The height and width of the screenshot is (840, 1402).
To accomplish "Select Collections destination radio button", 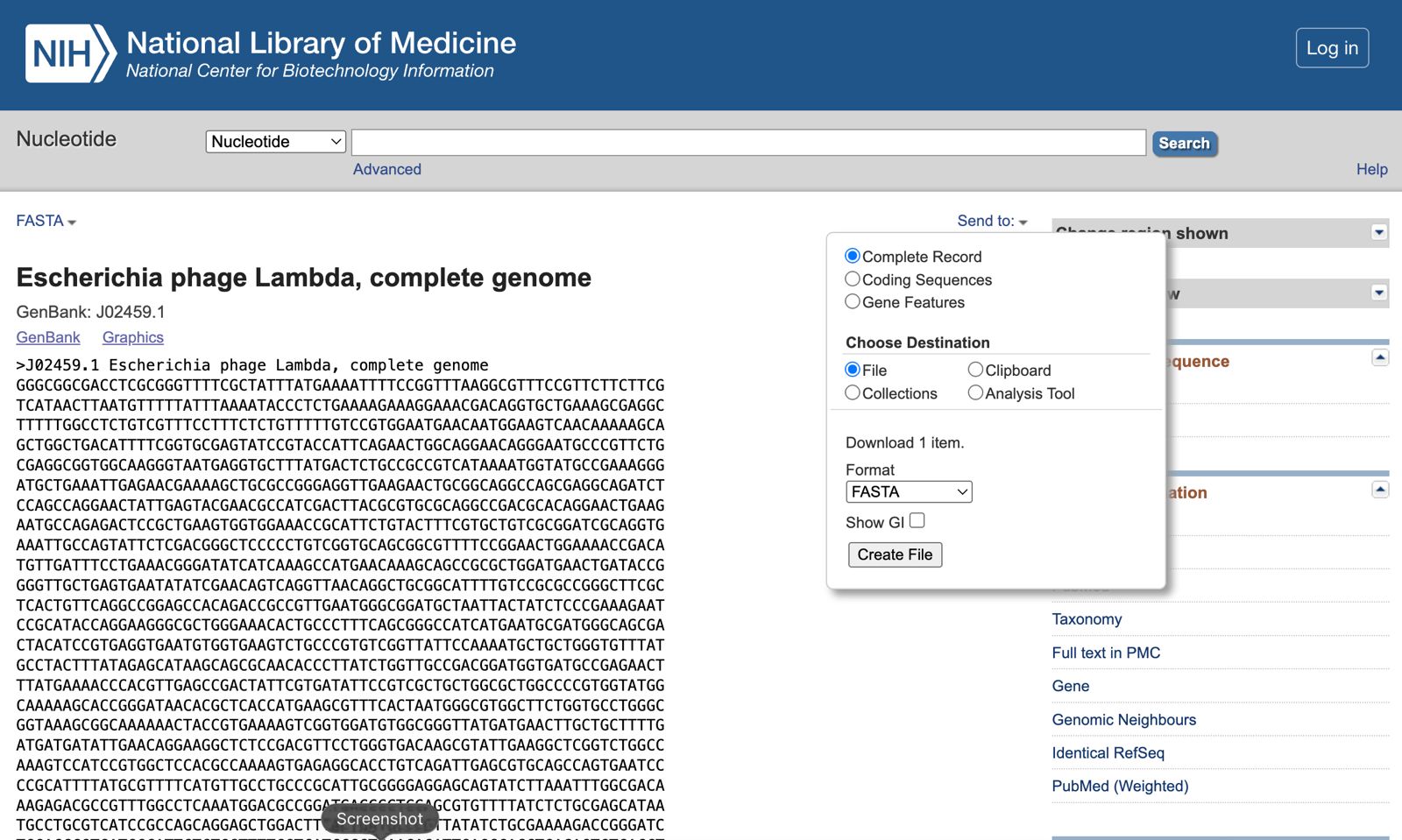I will (x=853, y=393).
